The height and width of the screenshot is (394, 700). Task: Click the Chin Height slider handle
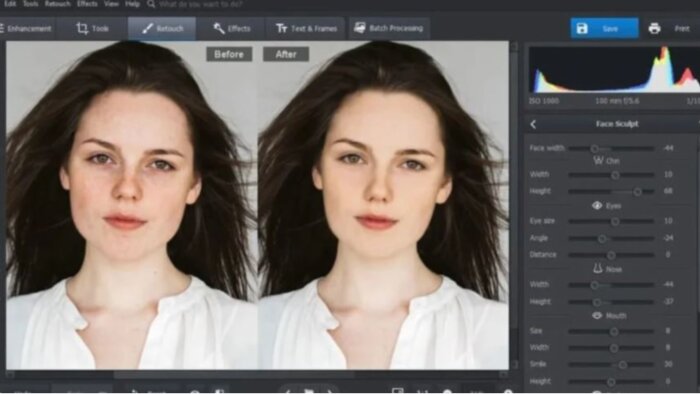point(638,192)
